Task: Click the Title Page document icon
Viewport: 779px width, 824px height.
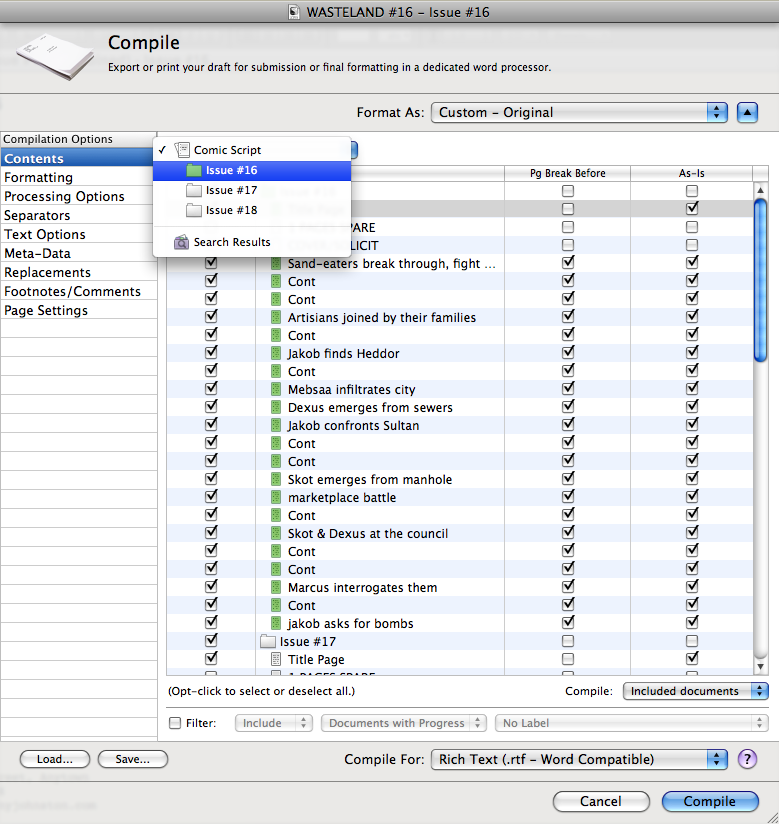Action: pos(278,660)
